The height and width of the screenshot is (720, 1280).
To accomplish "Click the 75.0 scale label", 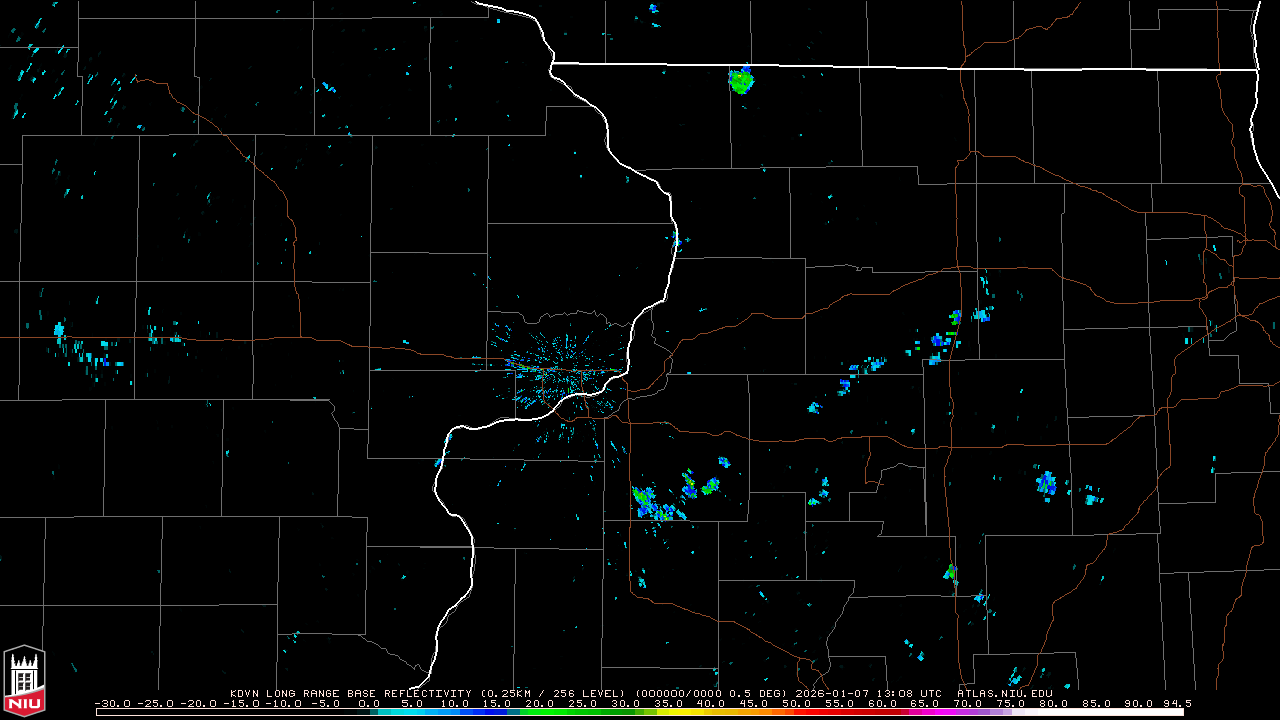I will 1011,704.
